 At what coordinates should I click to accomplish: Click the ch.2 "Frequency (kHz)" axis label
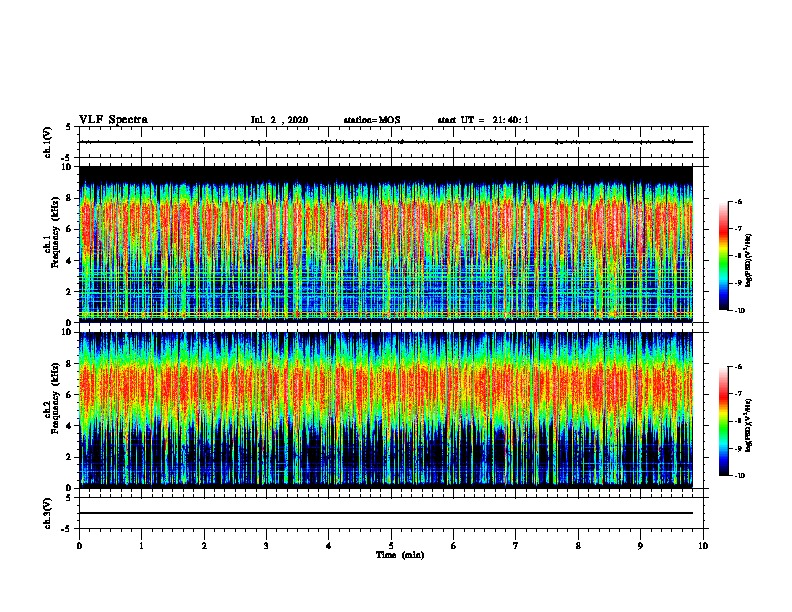(55, 398)
